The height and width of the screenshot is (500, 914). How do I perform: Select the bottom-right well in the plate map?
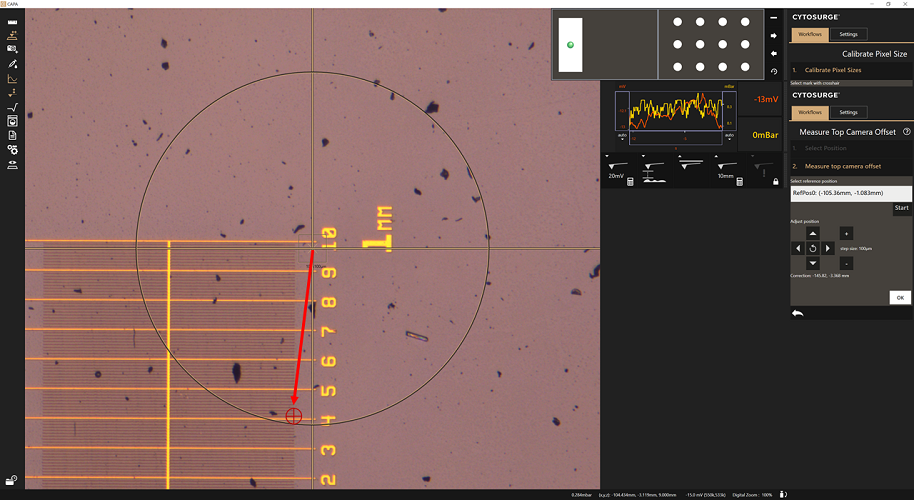745,67
